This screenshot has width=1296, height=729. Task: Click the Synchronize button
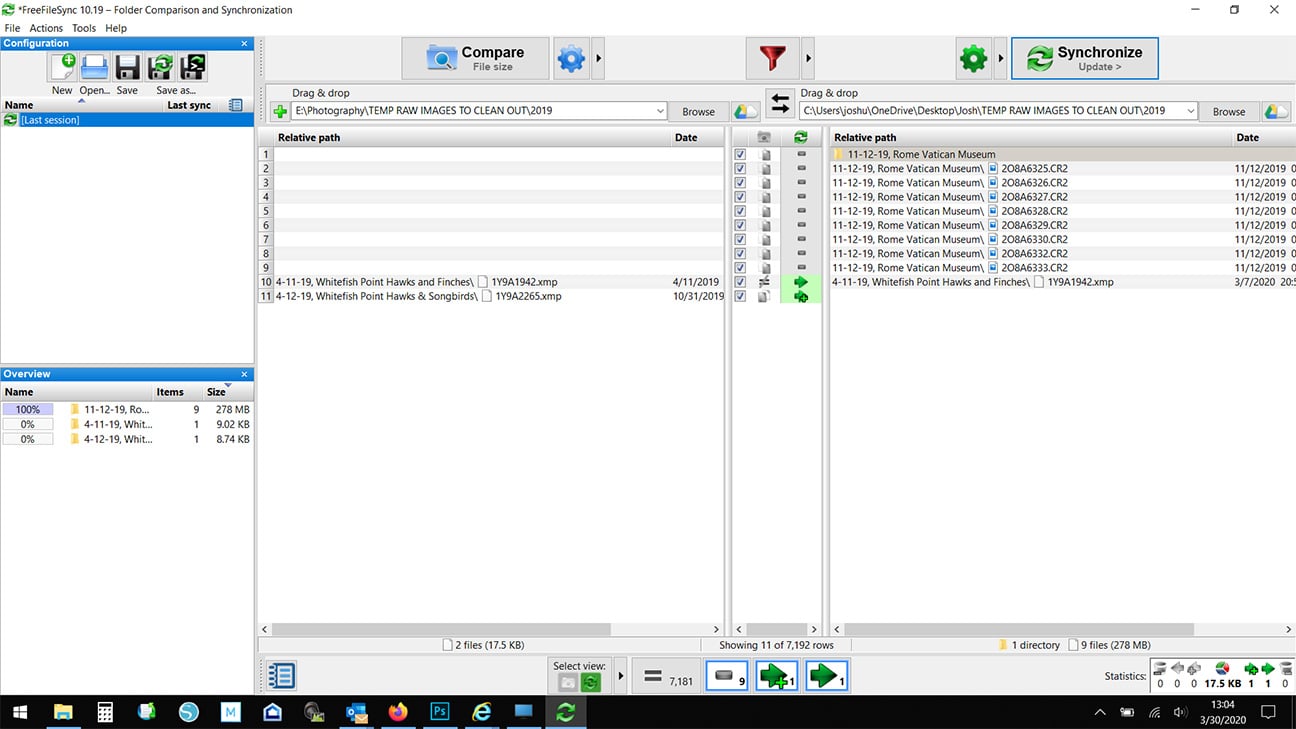point(1085,59)
